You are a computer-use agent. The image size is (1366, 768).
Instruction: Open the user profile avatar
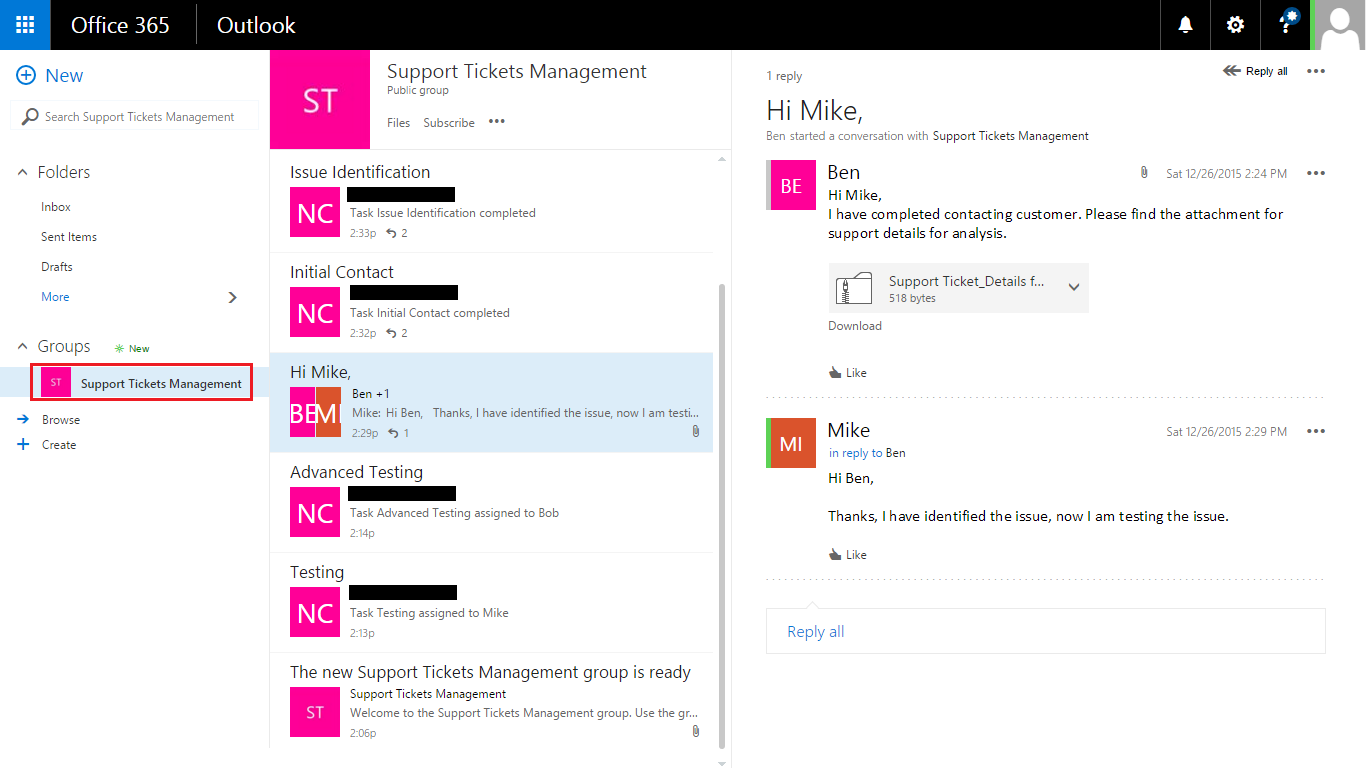(1340, 25)
